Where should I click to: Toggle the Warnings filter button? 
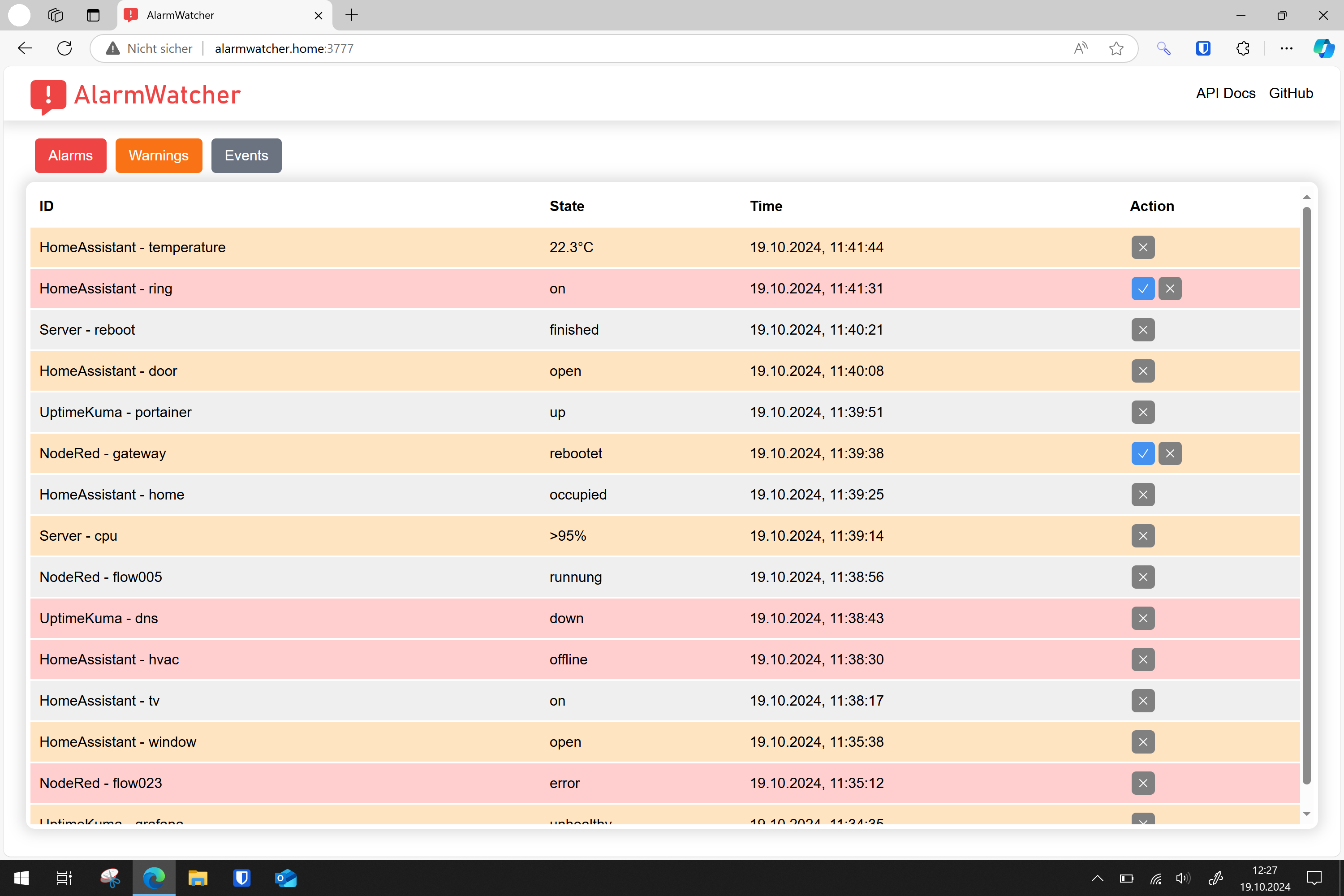click(x=158, y=155)
